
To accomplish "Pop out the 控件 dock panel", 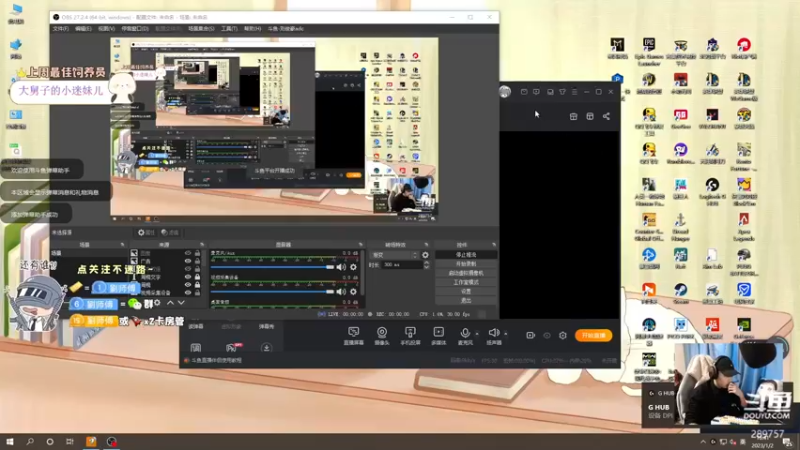I will click(x=494, y=245).
